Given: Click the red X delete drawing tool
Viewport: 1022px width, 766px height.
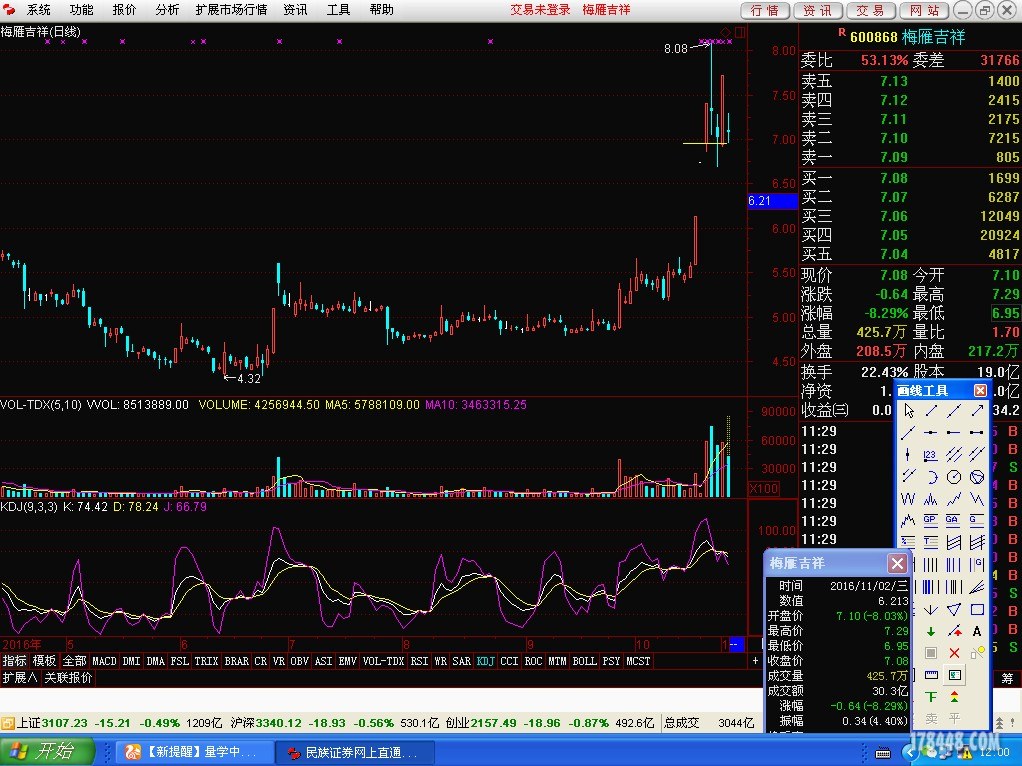Looking at the screenshot, I should click(x=954, y=653).
